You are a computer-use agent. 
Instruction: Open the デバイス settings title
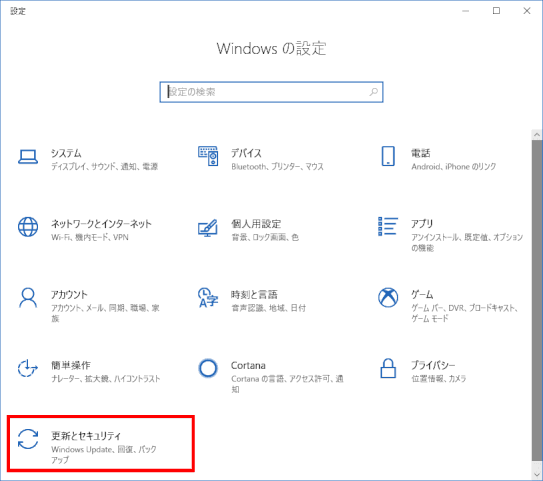click(x=246, y=153)
